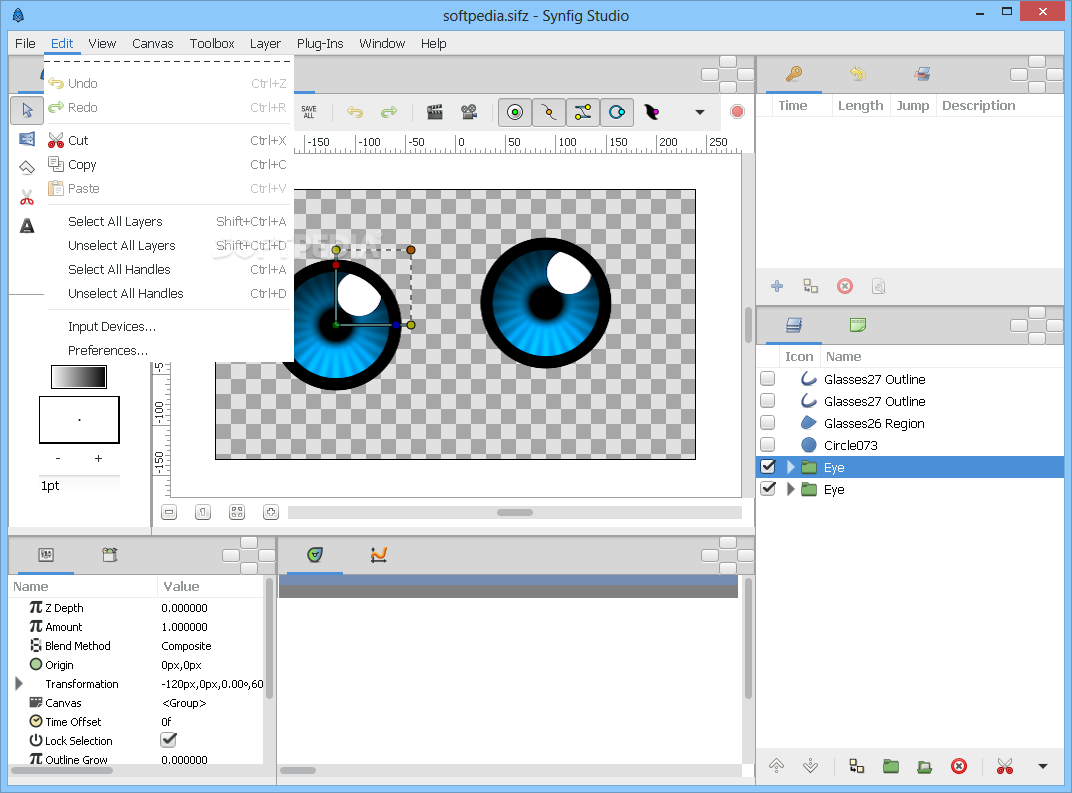Raise layer with up arrow icon

coord(777,766)
